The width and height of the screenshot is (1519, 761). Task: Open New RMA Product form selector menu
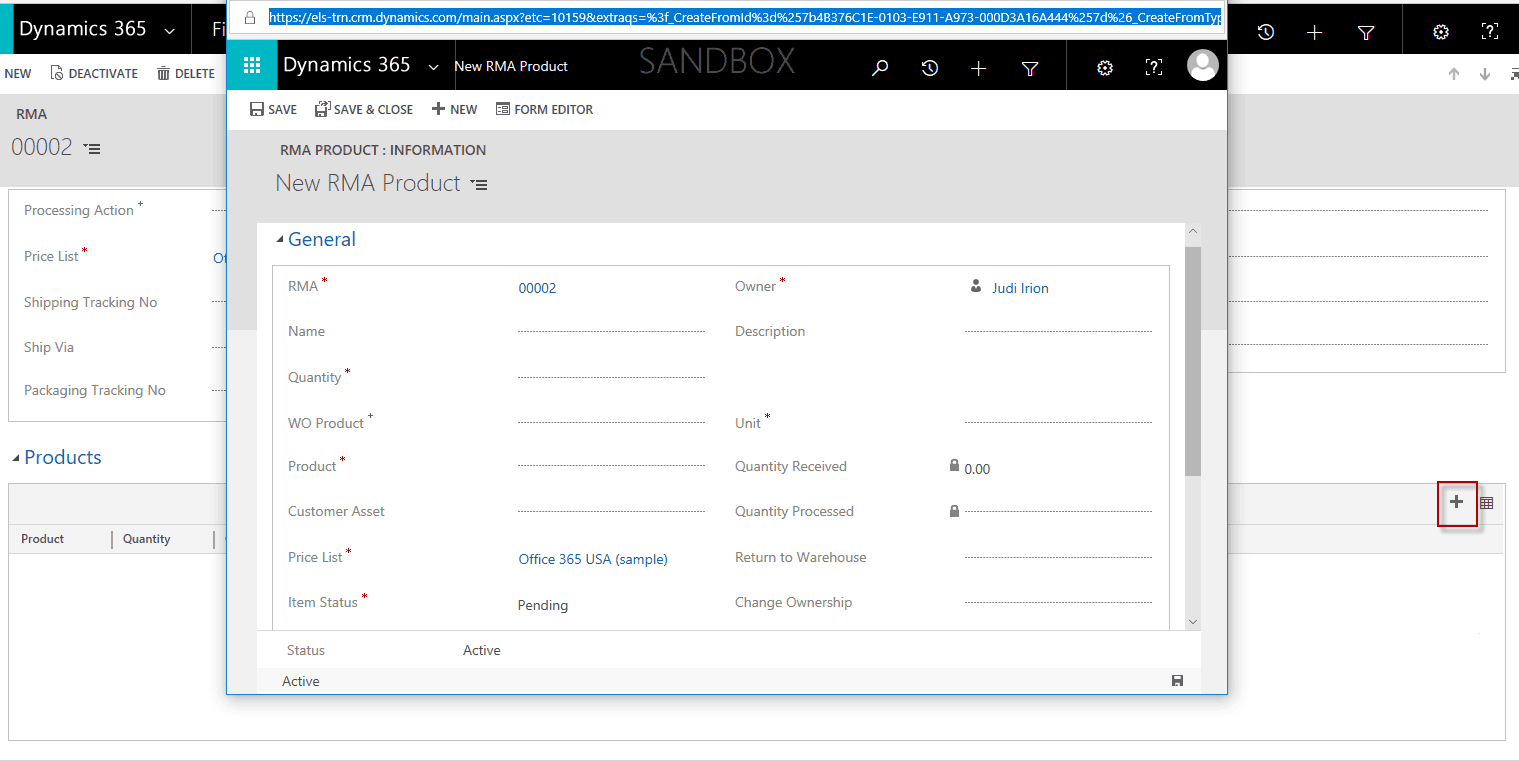pyautogui.click(x=479, y=185)
